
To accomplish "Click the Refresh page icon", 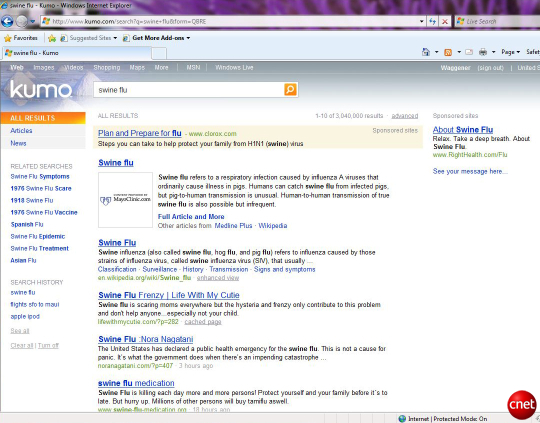I will pos(433,21).
